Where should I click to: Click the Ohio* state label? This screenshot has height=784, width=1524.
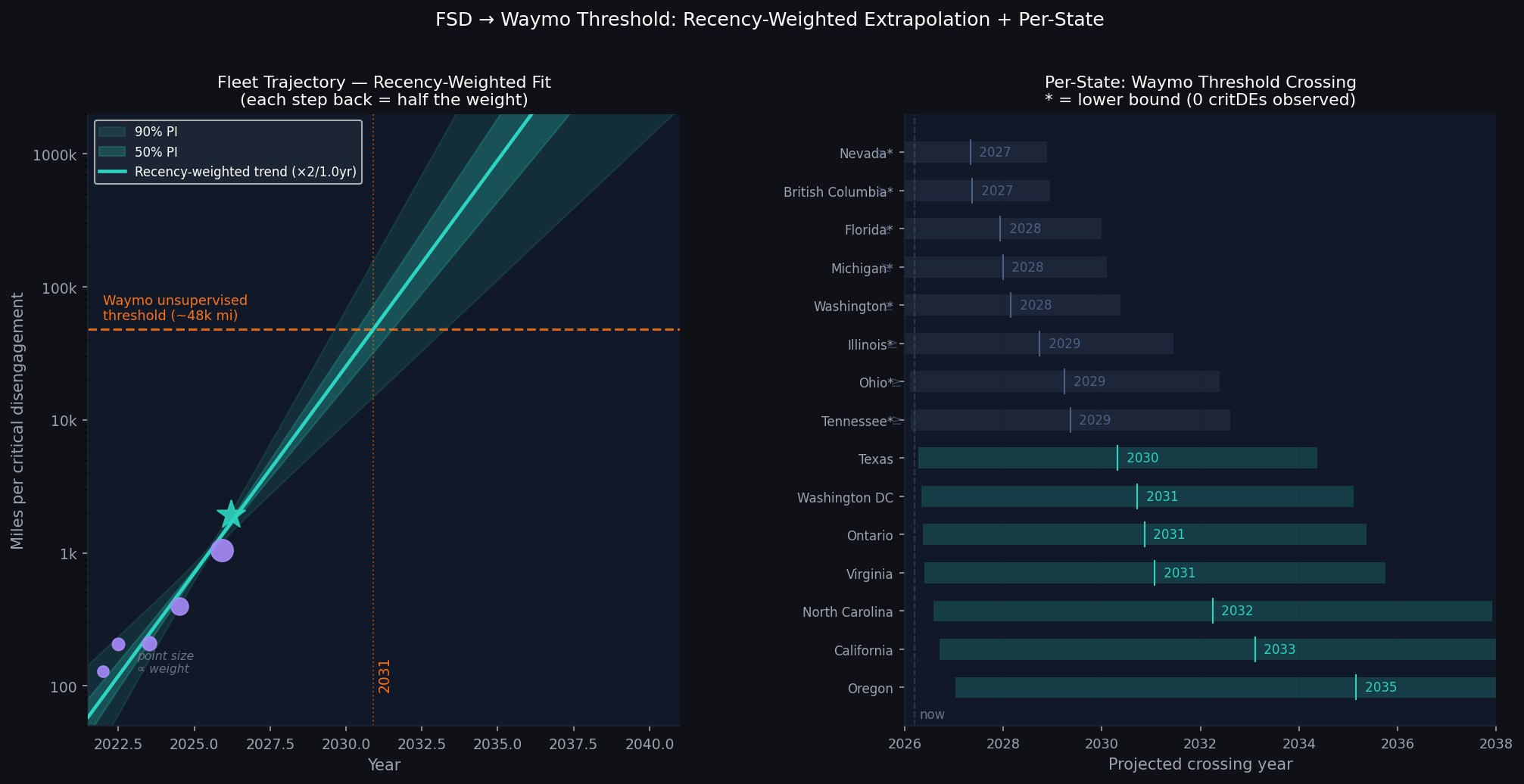876,383
